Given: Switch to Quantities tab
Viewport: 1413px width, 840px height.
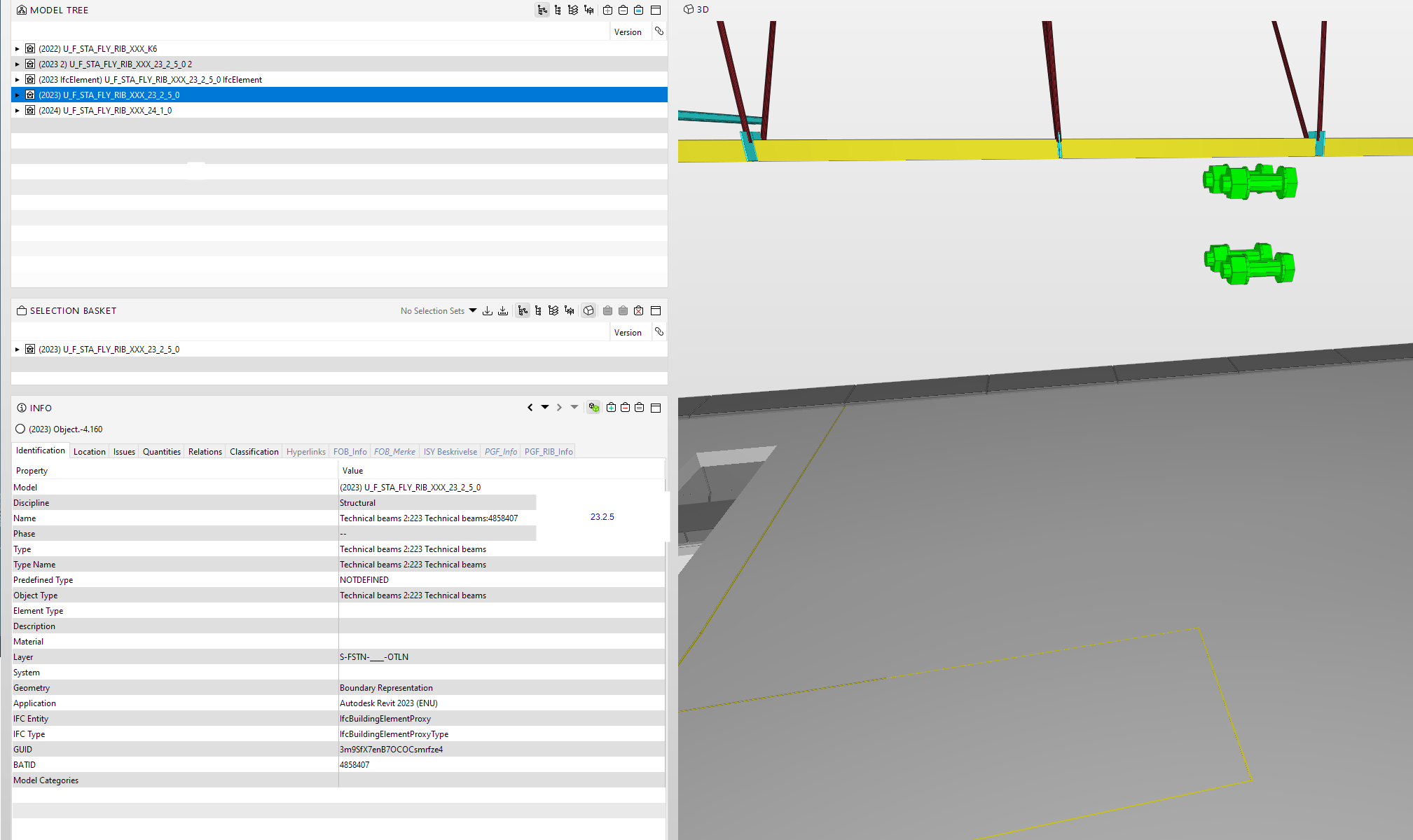Looking at the screenshot, I should 162,452.
